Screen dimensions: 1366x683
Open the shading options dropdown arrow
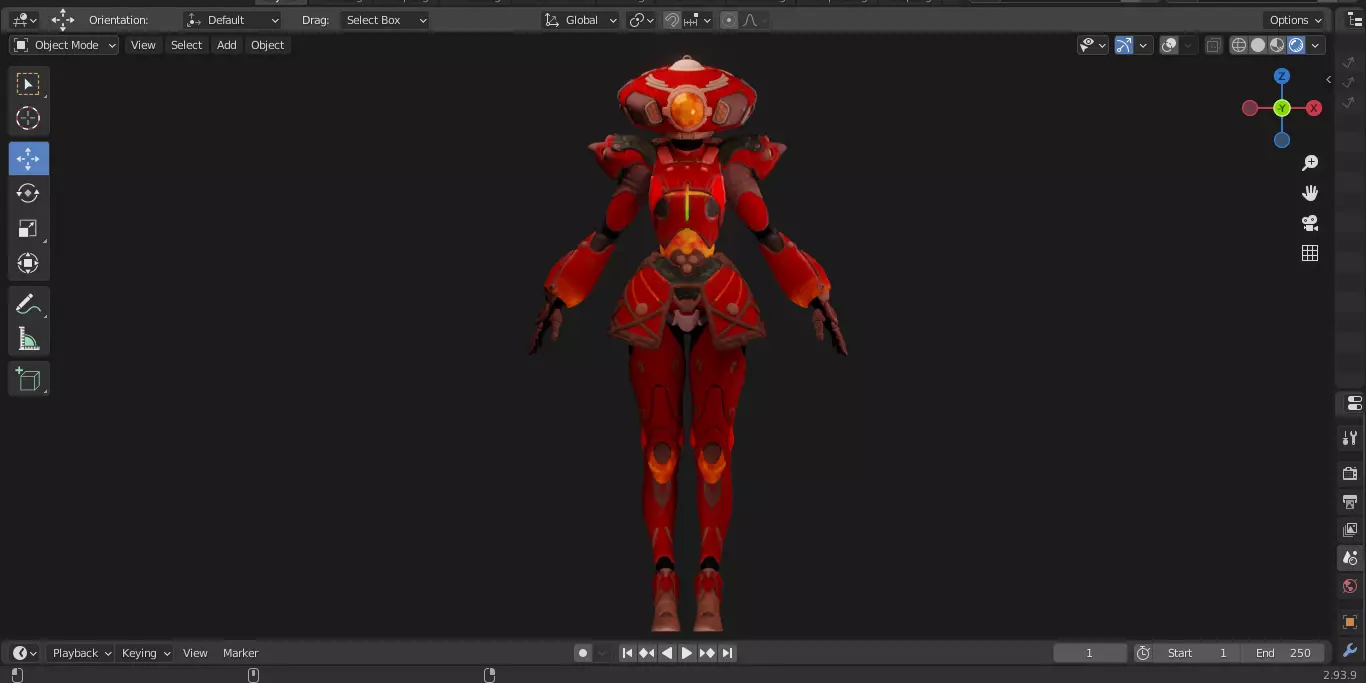coord(1316,45)
